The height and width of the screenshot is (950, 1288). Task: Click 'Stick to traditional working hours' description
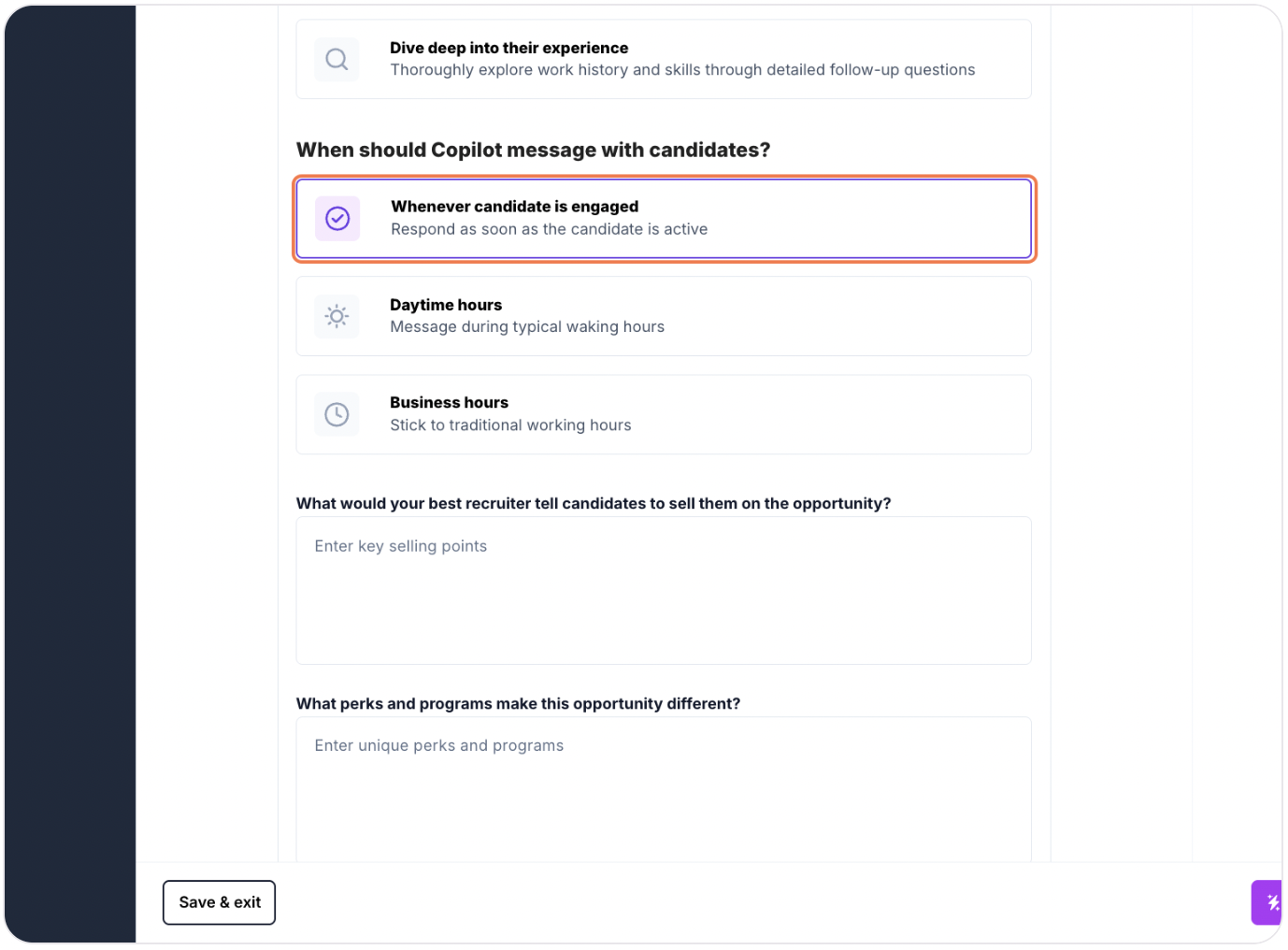click(x=510, y=425)
